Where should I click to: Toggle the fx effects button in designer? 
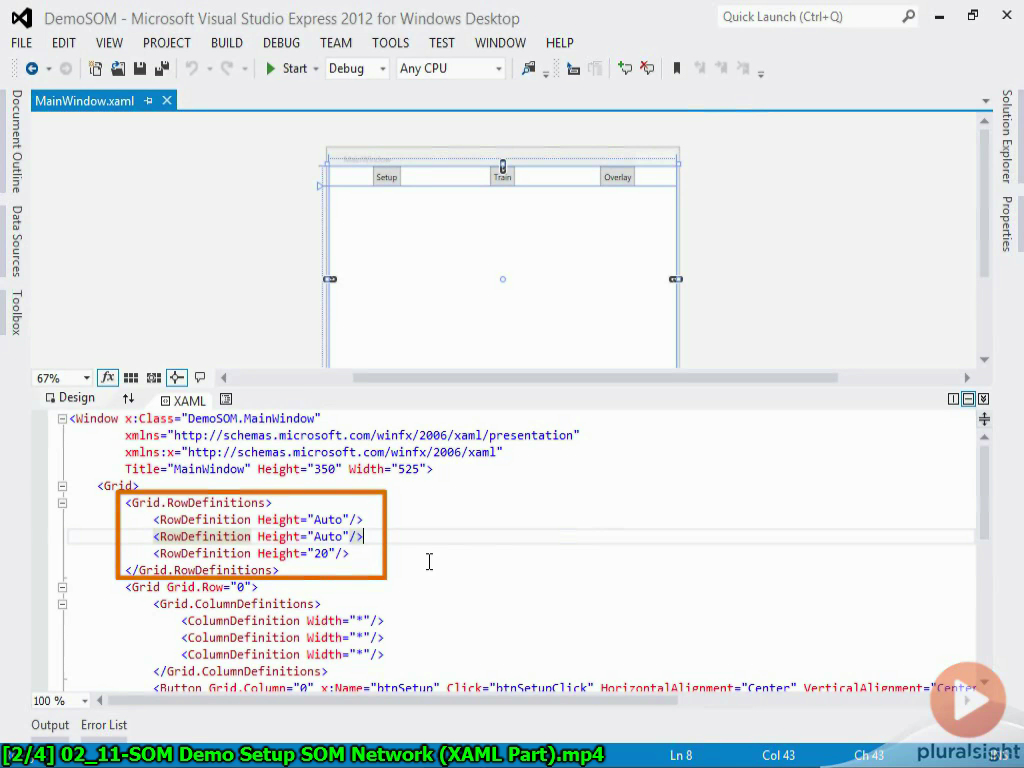pyautogui.click(x=108, y=377)
